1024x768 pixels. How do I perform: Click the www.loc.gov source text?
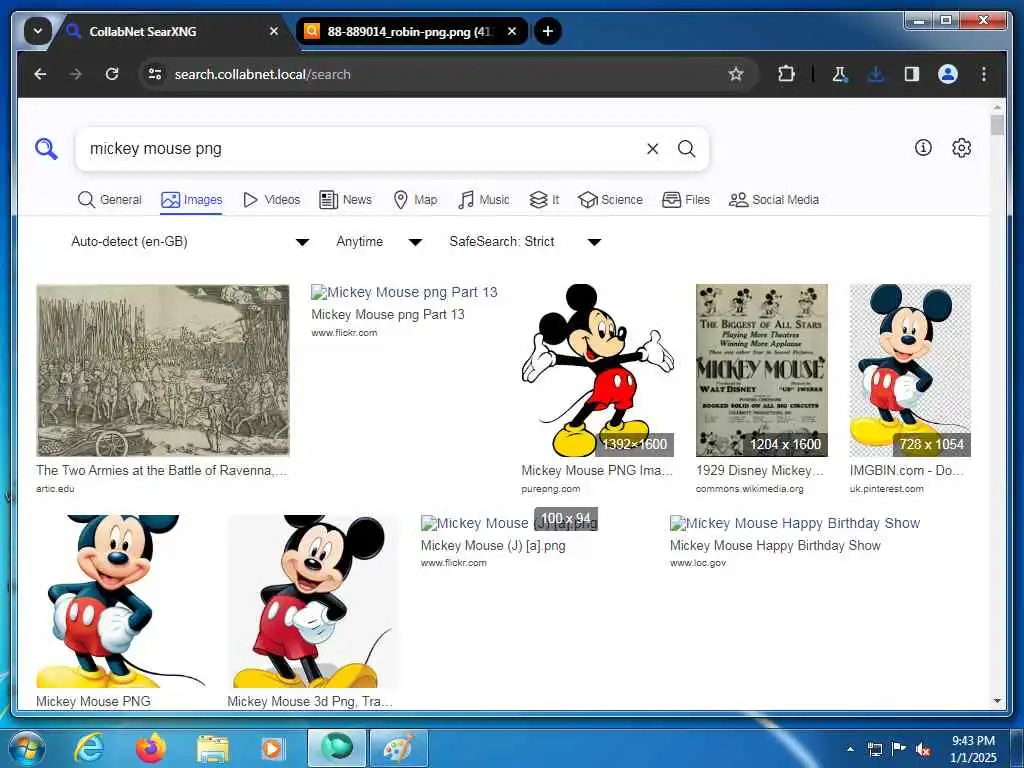[x=697, y=562]
